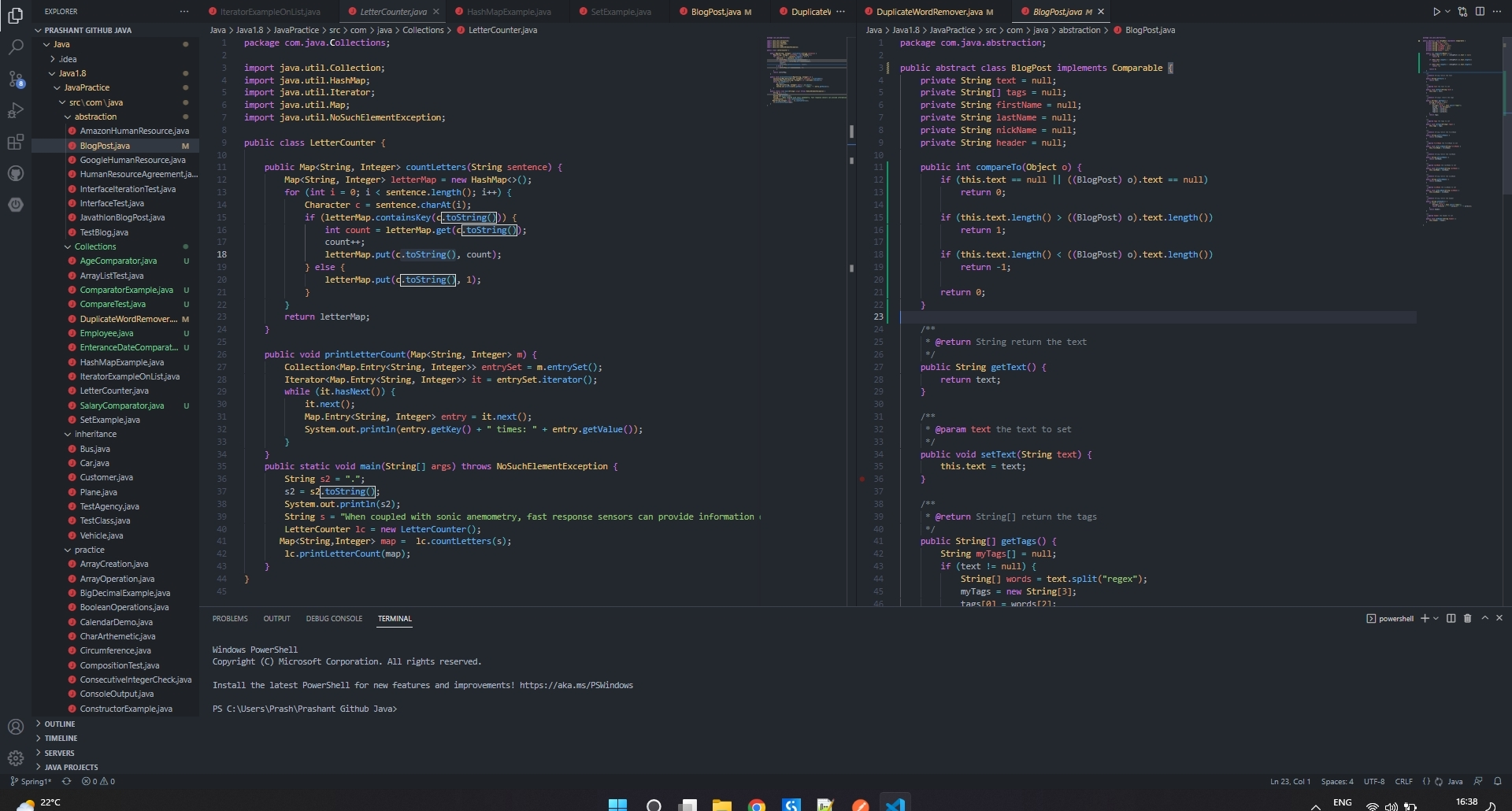
Task: Maximize the terminal panel with chevron up
Action: (1485, 619)
